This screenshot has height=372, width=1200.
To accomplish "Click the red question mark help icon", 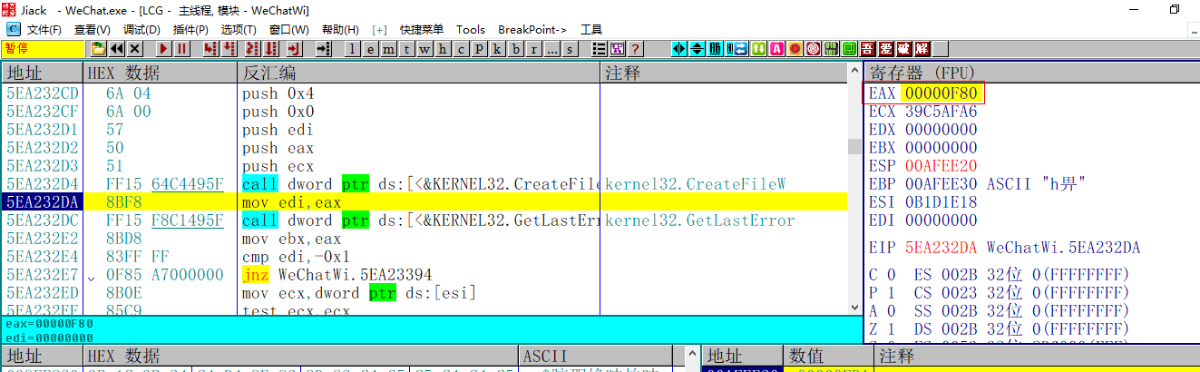I will point(635,48).
